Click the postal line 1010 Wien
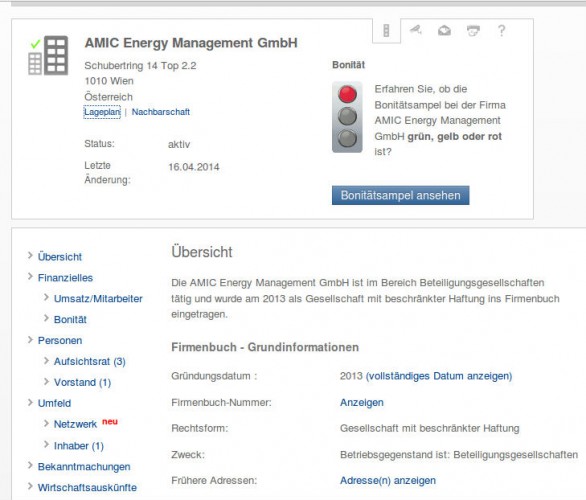Screen dimensions: 586x500 point(109,81)
